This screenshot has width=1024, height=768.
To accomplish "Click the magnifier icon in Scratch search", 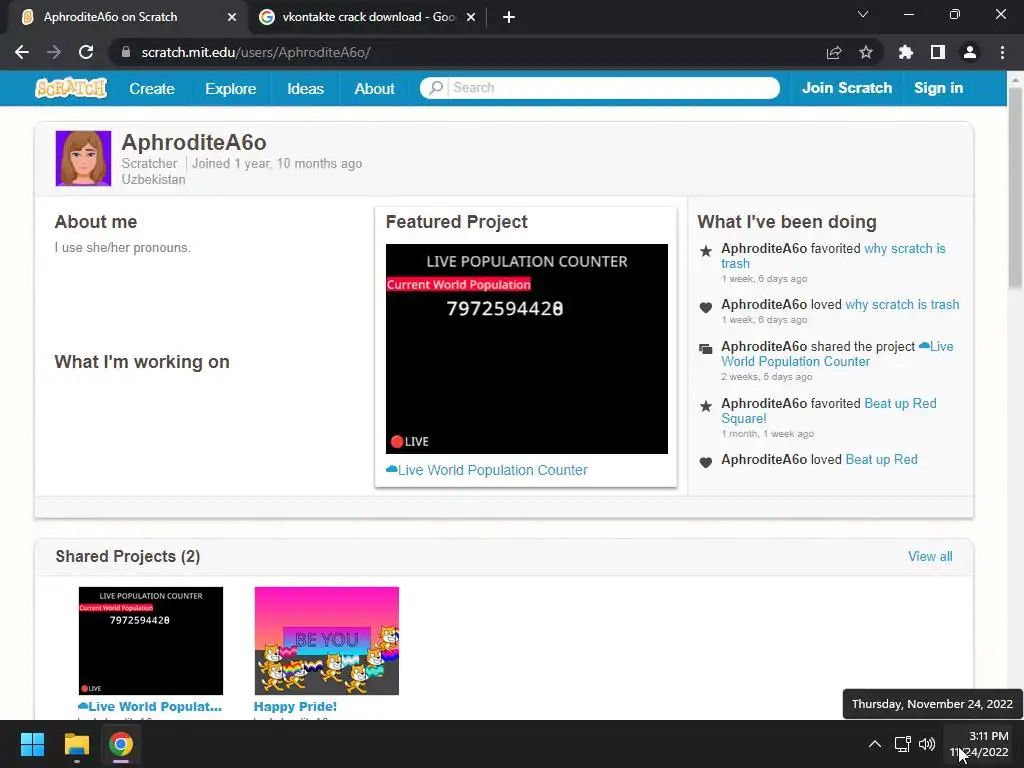I will pos(436,88).
